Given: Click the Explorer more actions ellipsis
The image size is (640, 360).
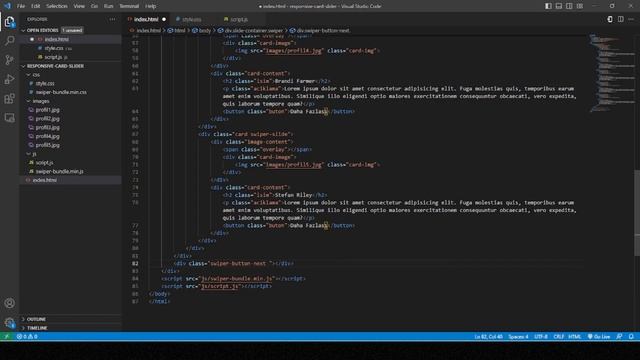Looking at the screenshot, I should pos(112,19).
